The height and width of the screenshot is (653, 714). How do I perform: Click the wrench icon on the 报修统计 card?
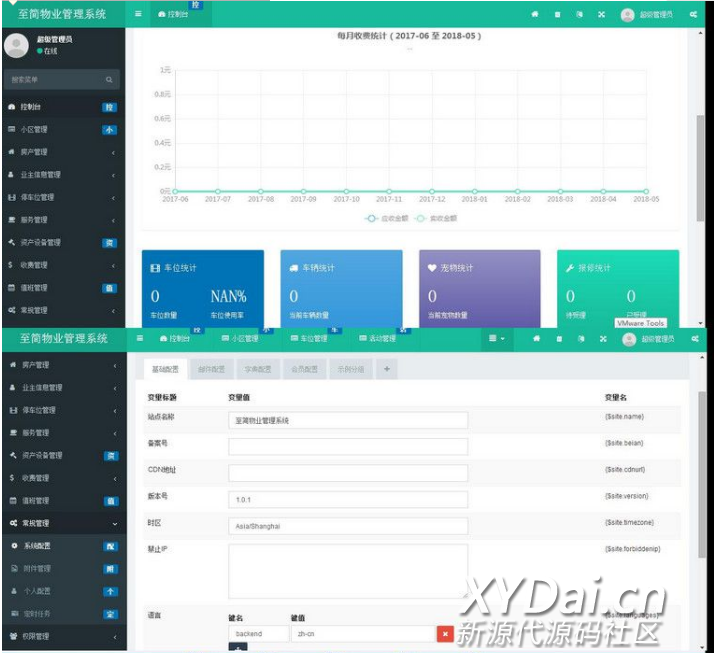570,268
